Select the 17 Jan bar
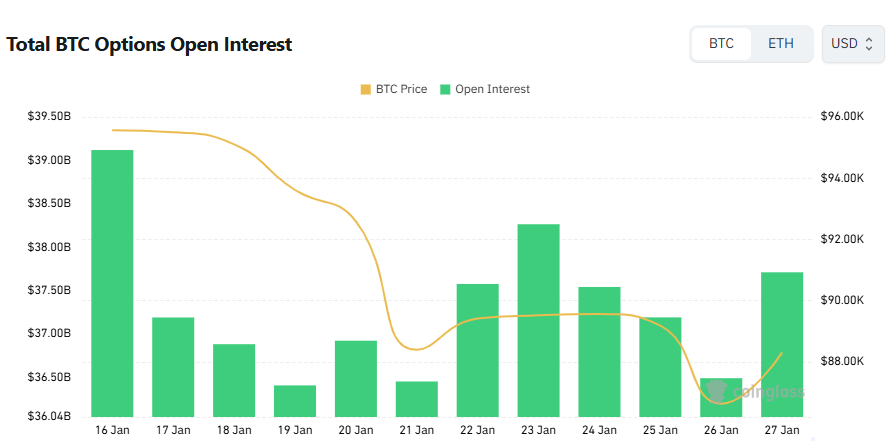The image size is (892, 441). point(173,367)
